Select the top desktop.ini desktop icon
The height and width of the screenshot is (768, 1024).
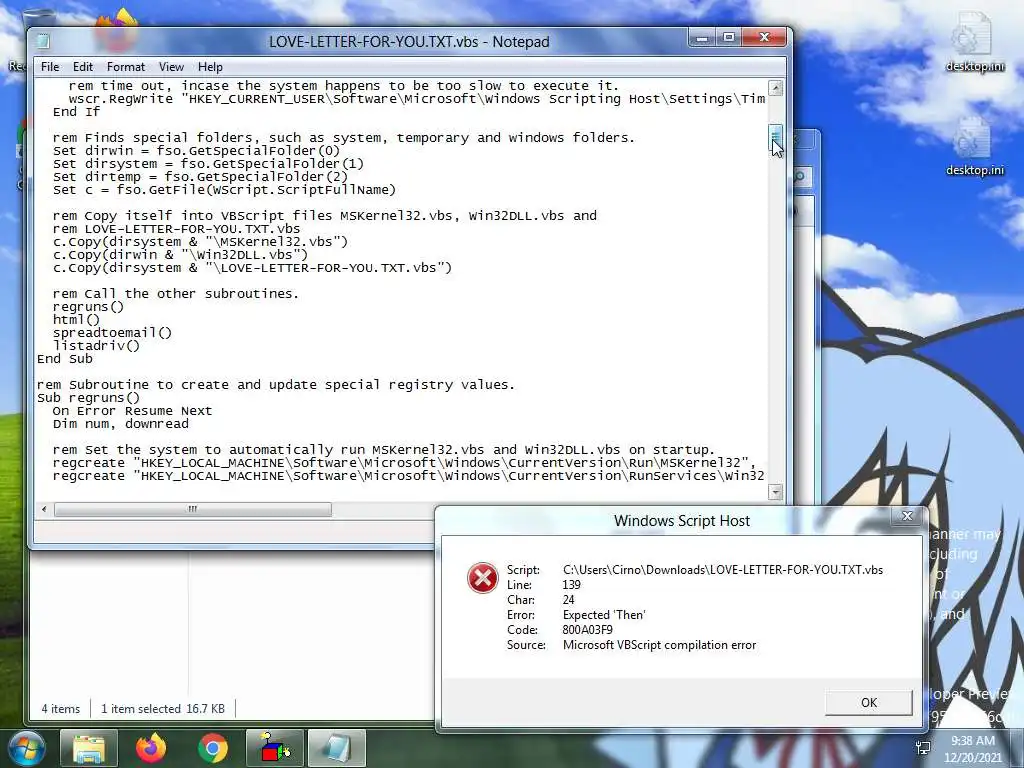[x=975, y=42]
